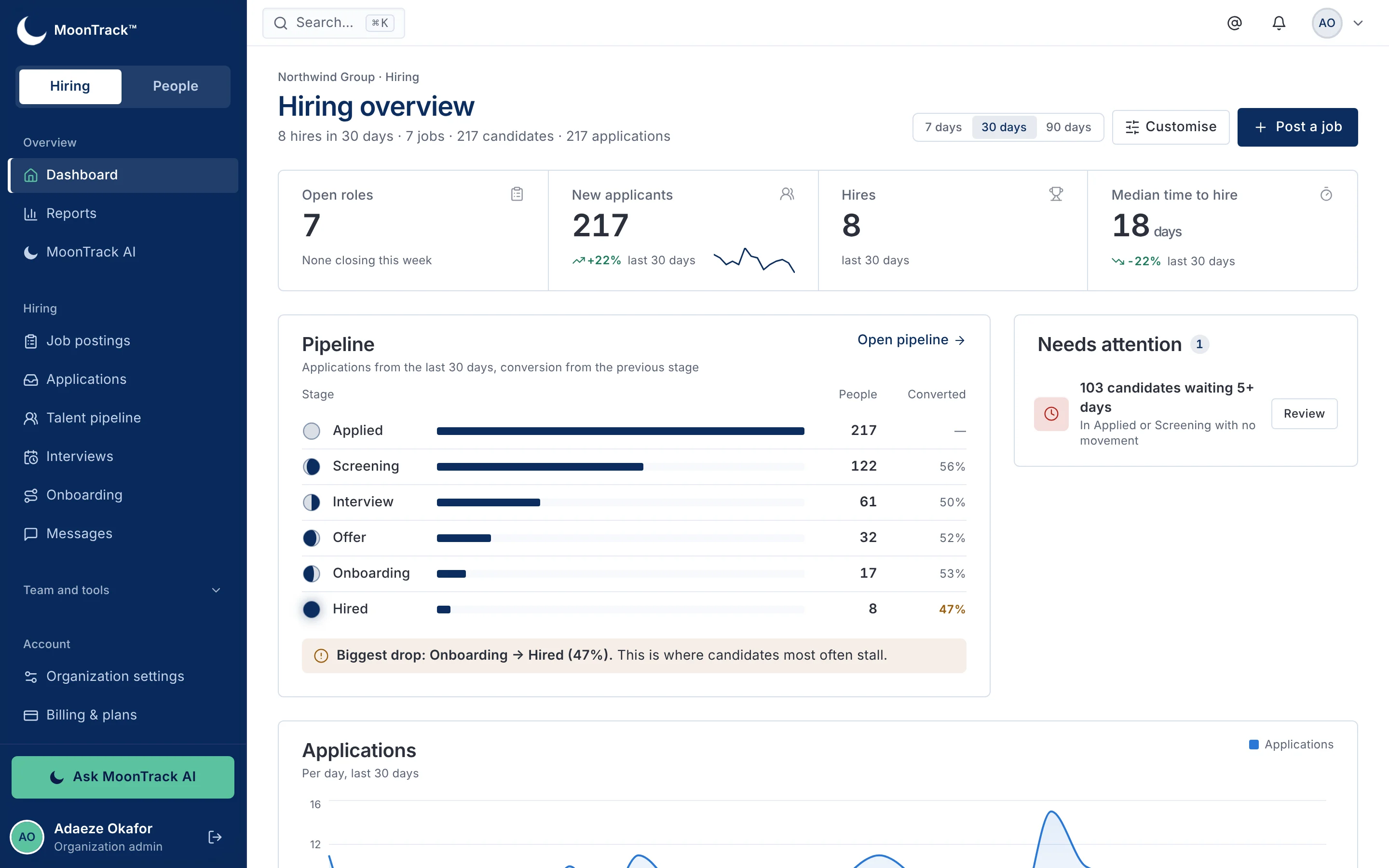Image resolution: width=1389 pixels, height=868 pixels.
Task: Click the Open pipeline link
Action: pos(912,340)
